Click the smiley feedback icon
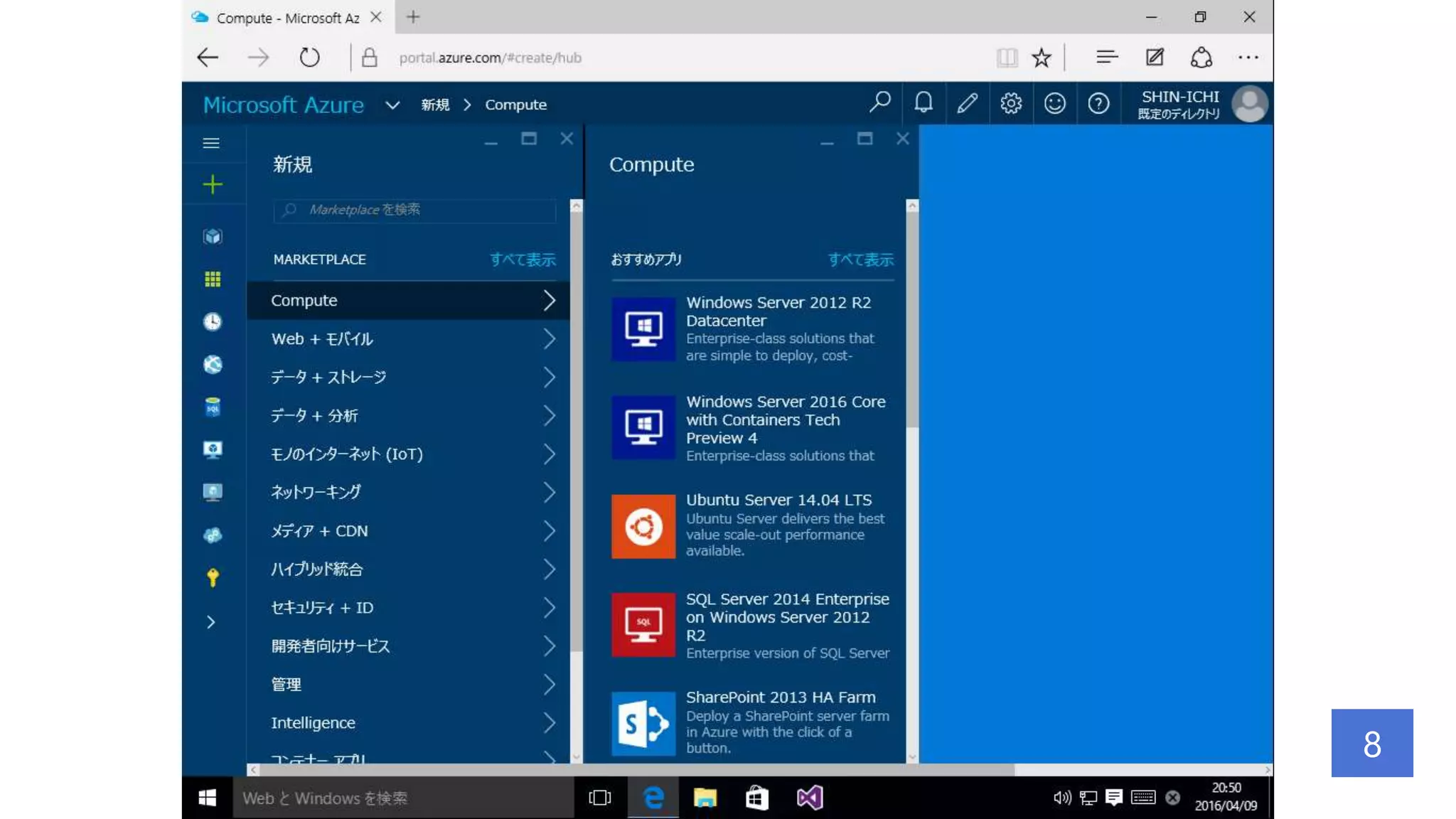Viewport: 1456px width, 819px height. [1054, 104]
